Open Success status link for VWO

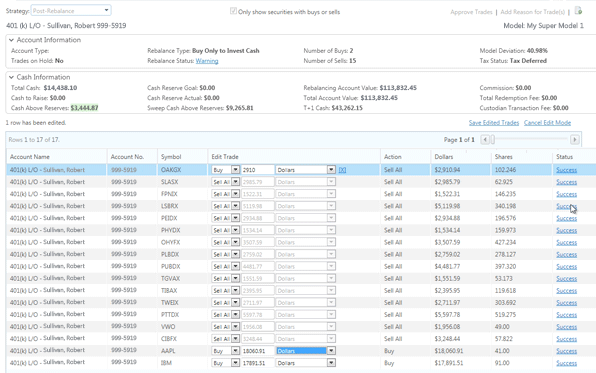pyautogui.click(x=566, y=327)
